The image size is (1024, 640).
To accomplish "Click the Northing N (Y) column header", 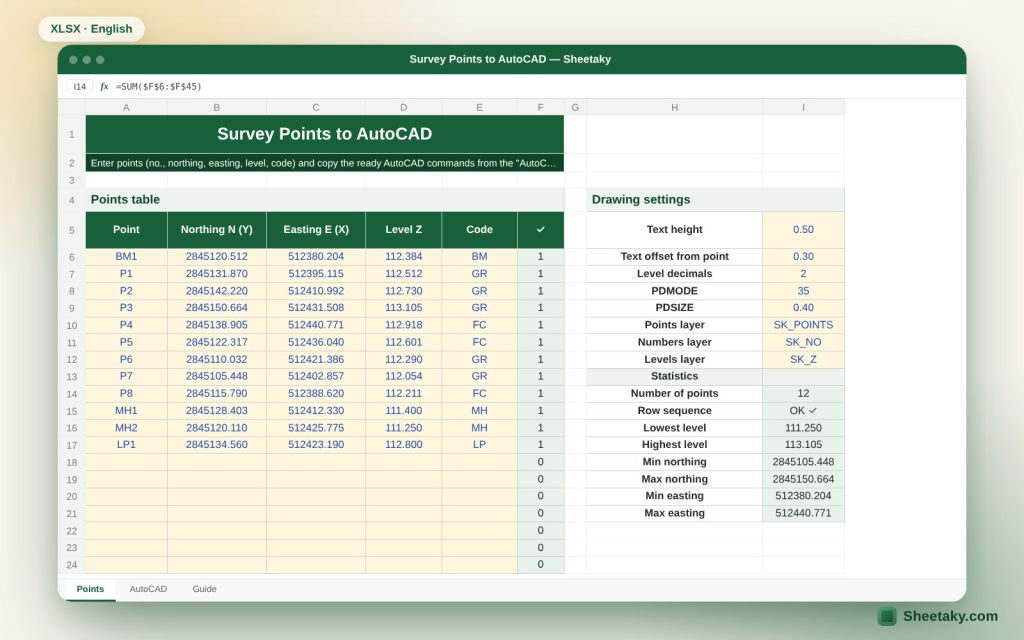I will tap(217, 229).
